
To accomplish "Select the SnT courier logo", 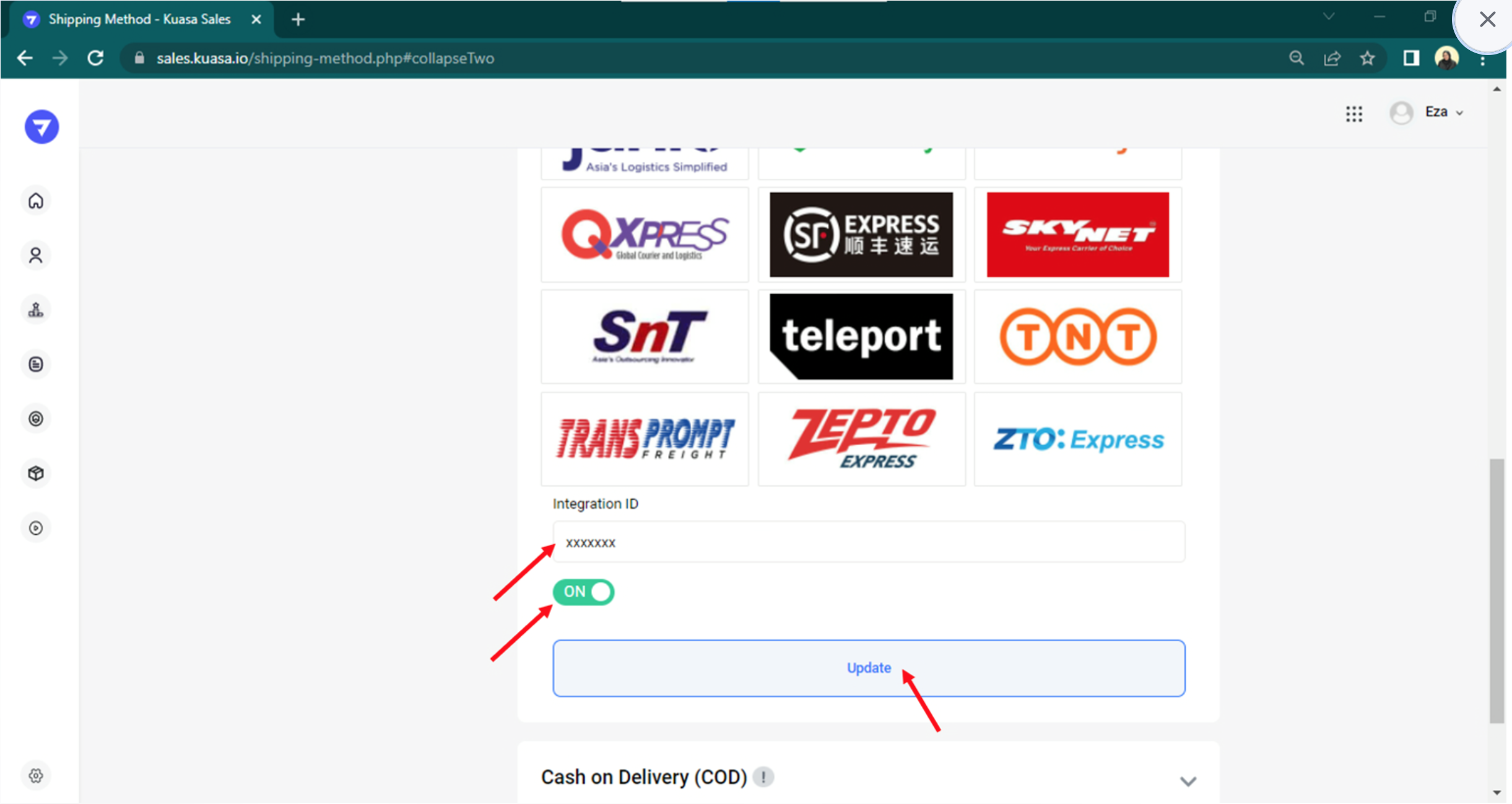I will pos(645,337).
